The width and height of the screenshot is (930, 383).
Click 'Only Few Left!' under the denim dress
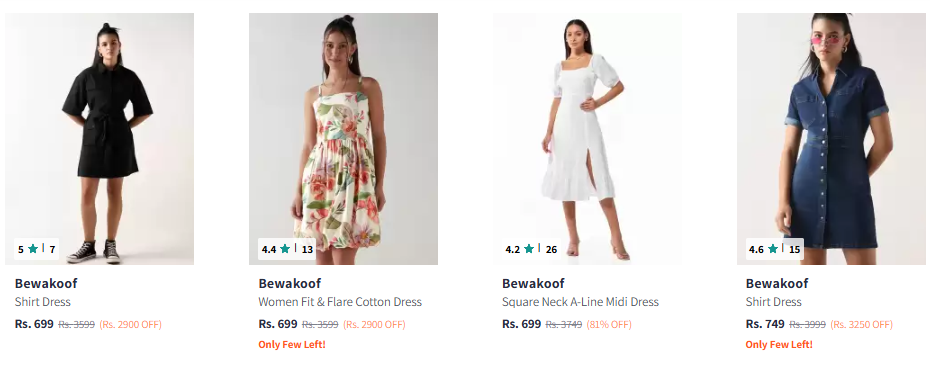pos(779,344)
